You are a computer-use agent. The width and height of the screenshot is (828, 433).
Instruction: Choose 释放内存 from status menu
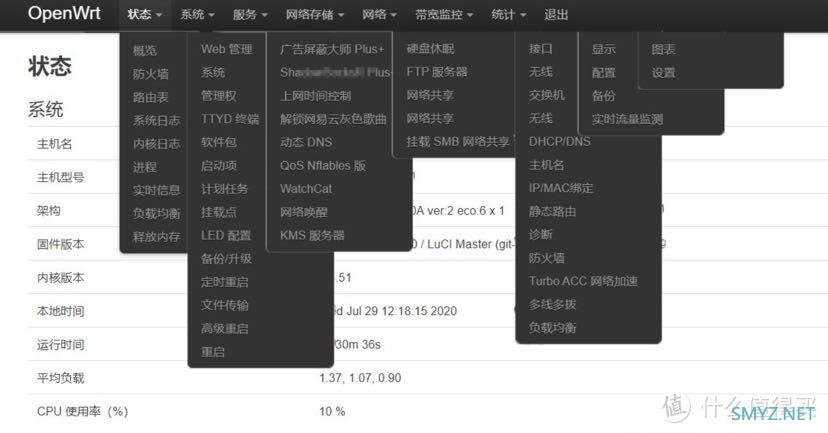[156, 237]
